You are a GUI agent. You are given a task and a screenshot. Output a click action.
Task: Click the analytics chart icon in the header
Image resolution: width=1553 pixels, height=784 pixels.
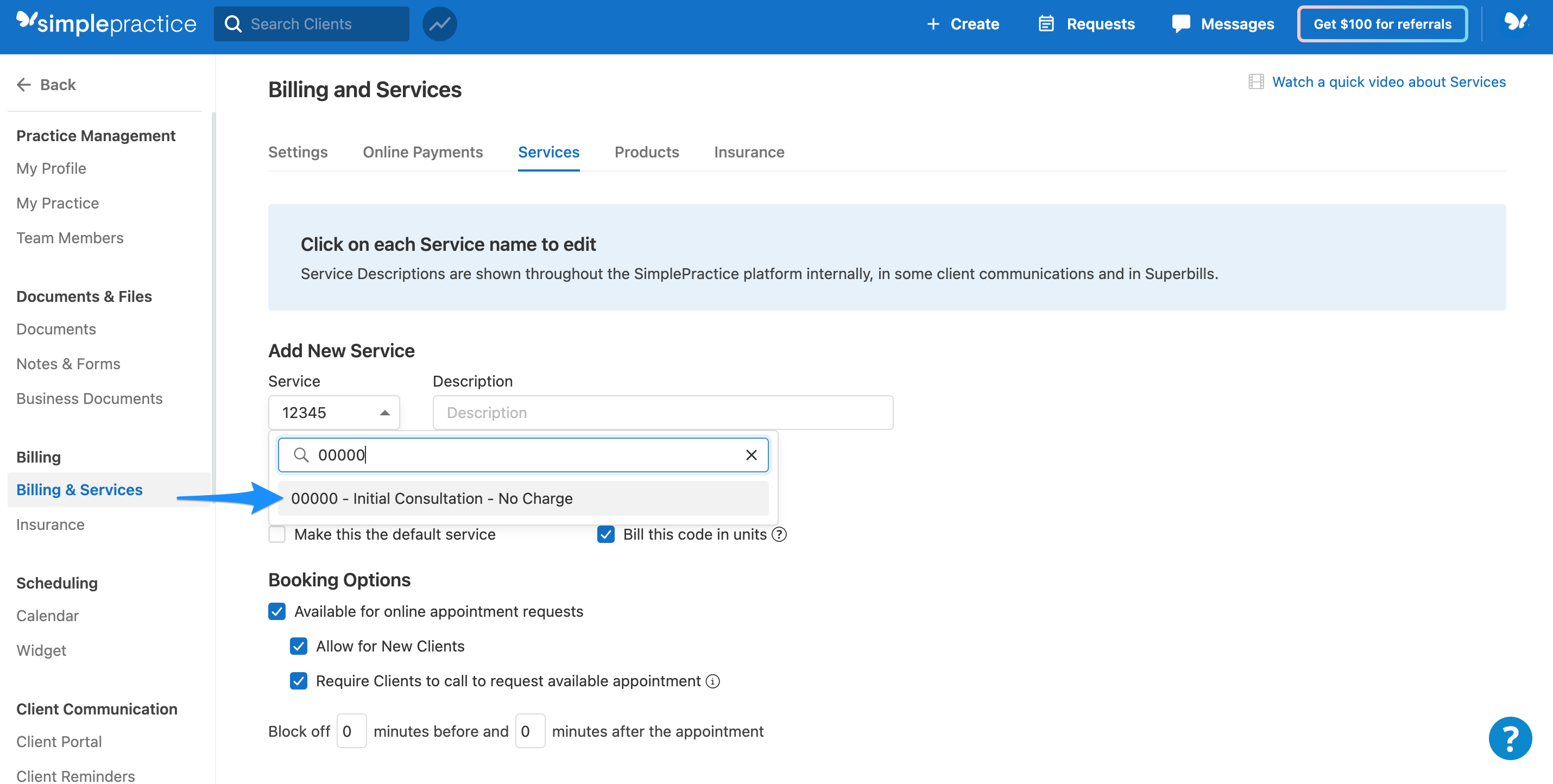[439, 23]
